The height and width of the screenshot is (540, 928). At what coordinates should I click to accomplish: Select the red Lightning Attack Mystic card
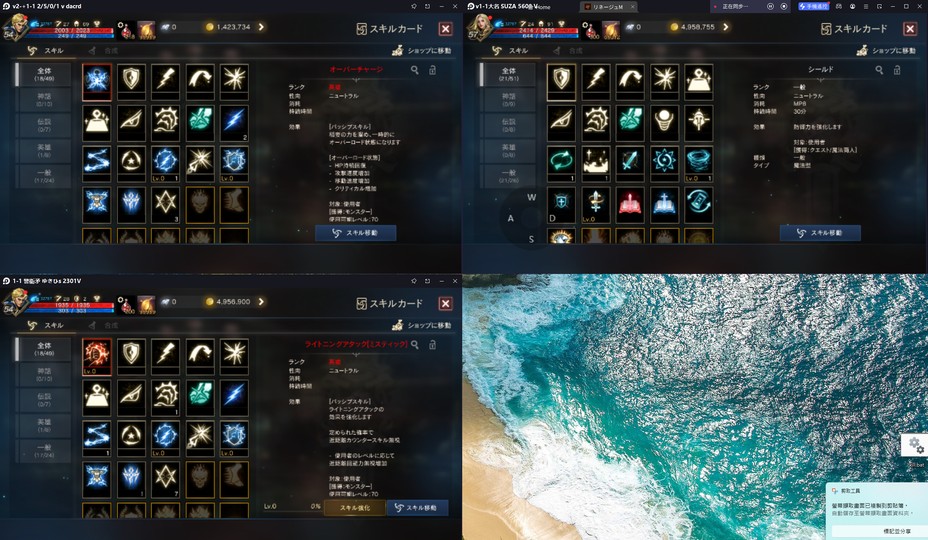pyautogui.click(x=96, y=355)
